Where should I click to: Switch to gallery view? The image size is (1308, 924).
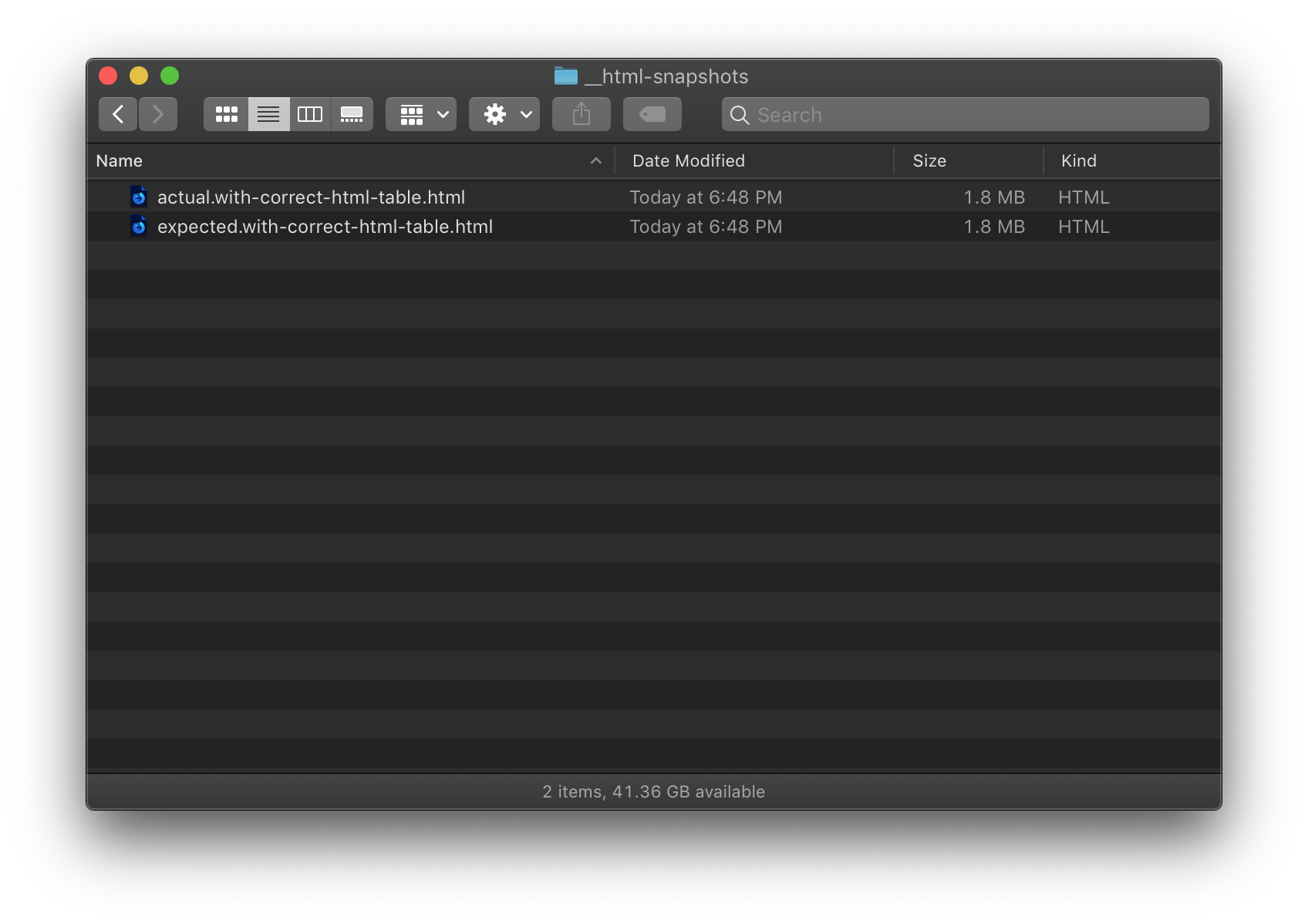352,113
